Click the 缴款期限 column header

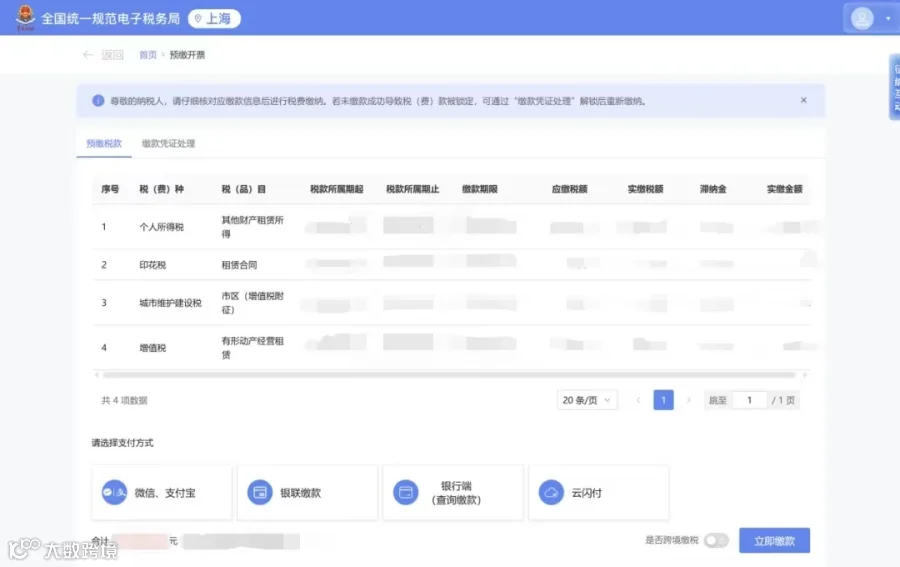pos(479,189)
